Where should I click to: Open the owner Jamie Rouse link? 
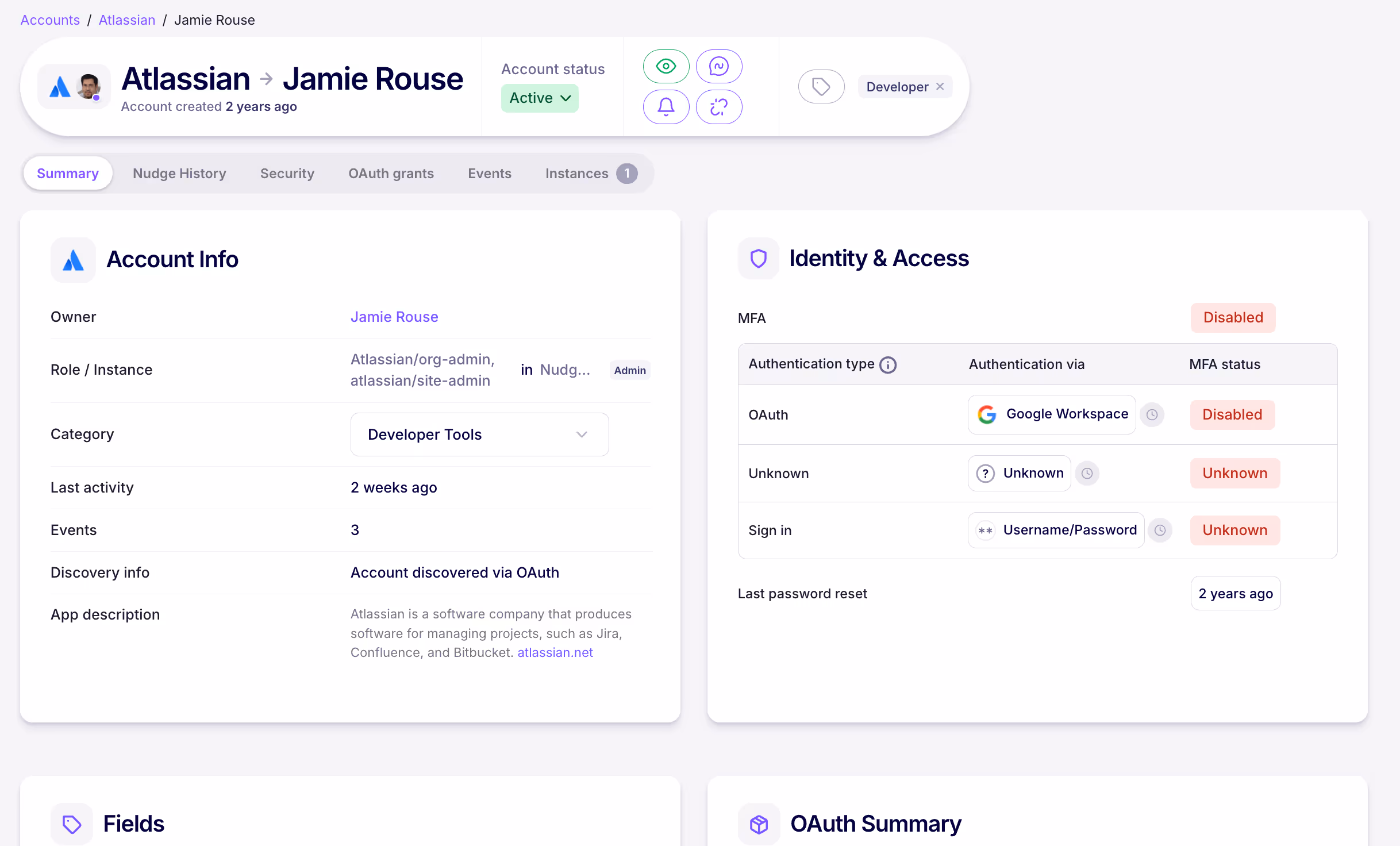pyautogui.click(x=394, y=317)
